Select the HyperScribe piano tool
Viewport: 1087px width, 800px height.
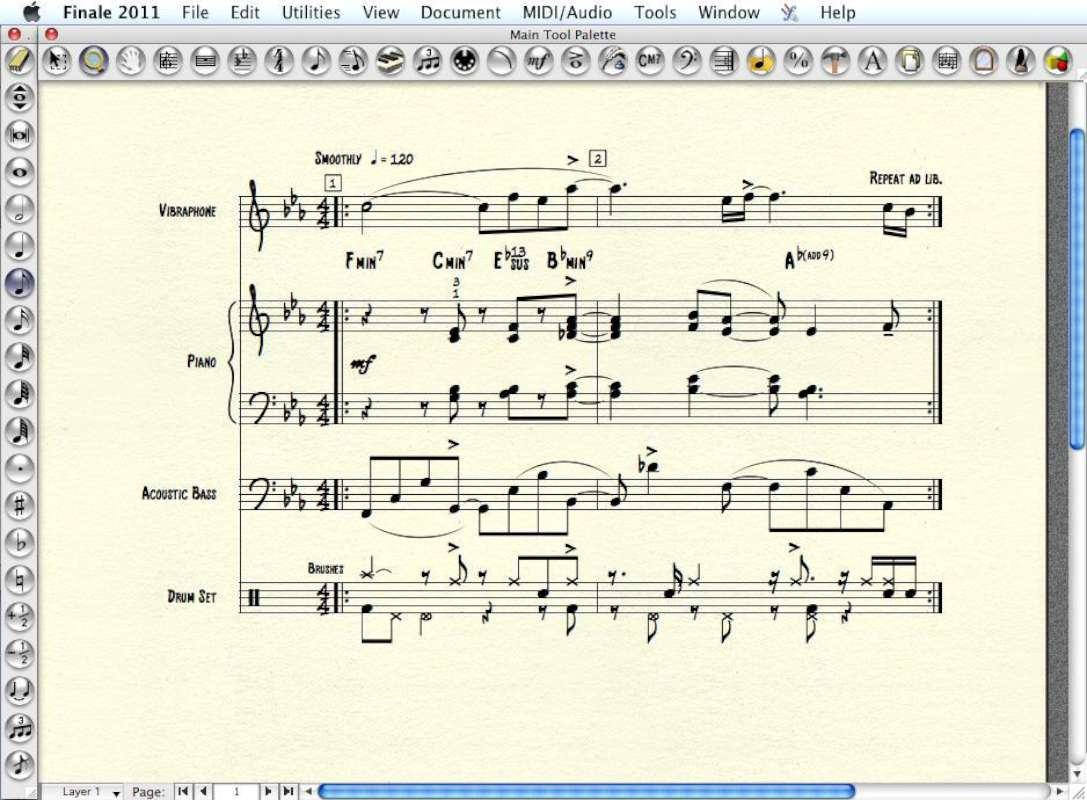(x=390, y=60)
